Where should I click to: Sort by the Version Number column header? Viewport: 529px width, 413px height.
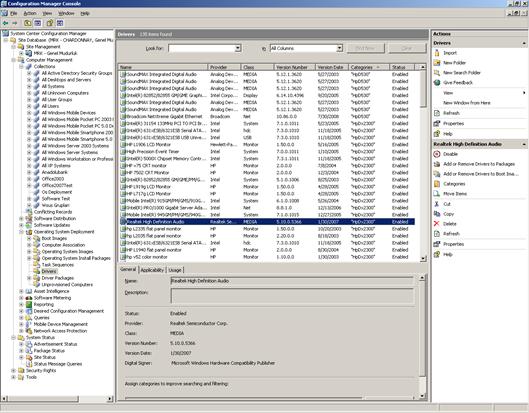295,67
